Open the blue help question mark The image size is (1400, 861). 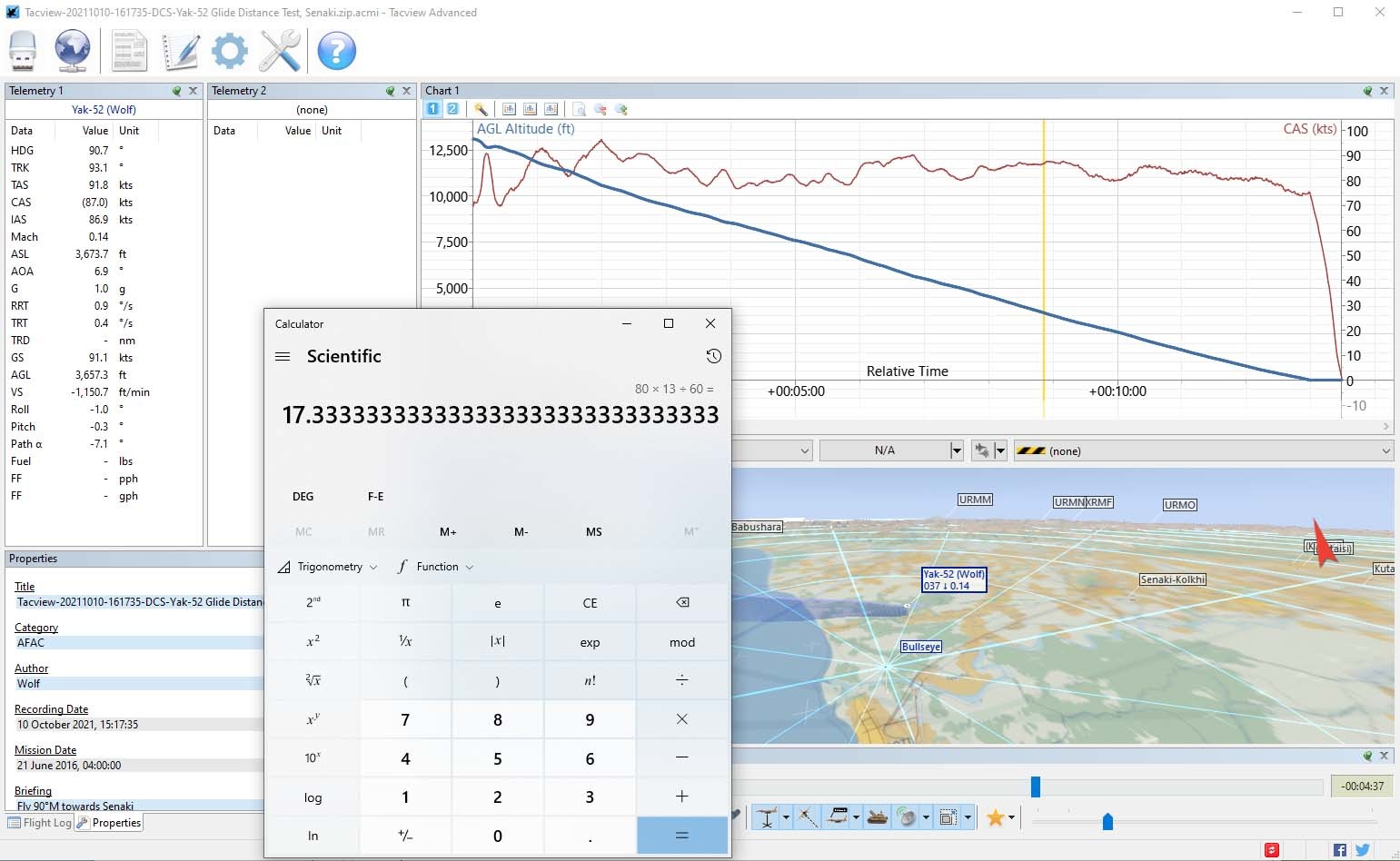pos(336,51)
